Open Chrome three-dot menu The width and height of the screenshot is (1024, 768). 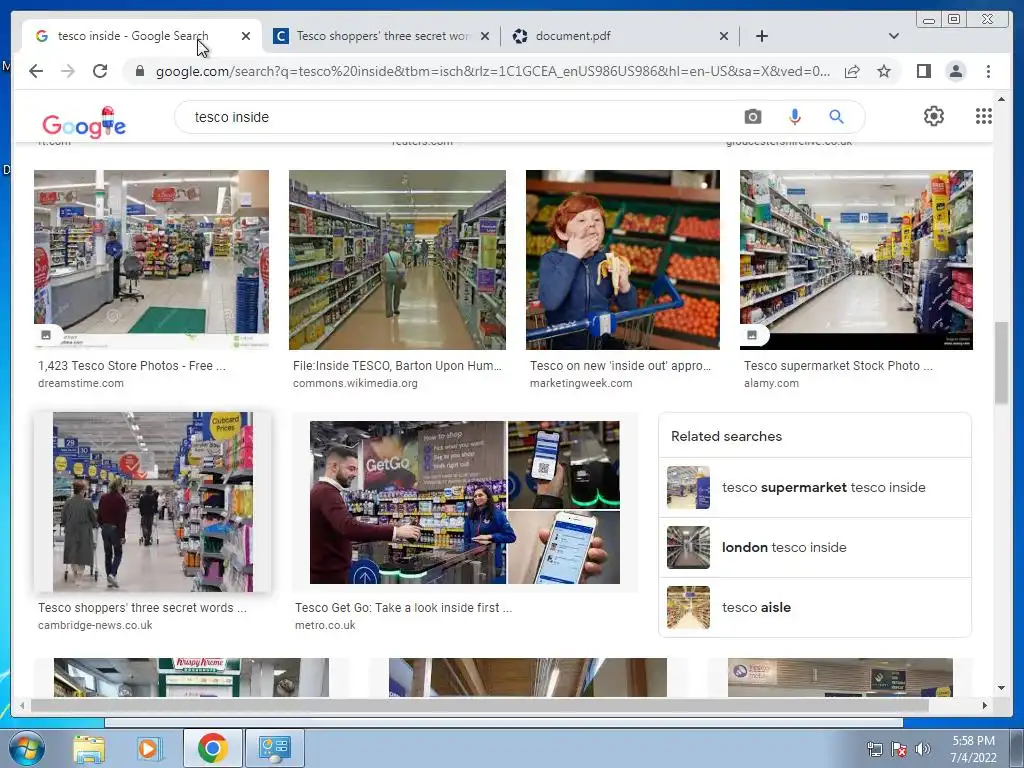click(x=988, y=71)
